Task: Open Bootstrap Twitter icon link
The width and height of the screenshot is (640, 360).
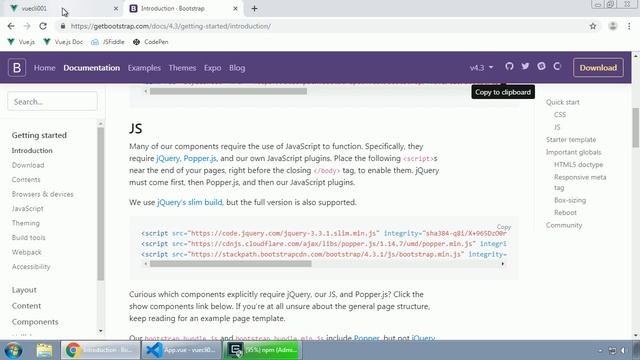Action: click(525, 66)
